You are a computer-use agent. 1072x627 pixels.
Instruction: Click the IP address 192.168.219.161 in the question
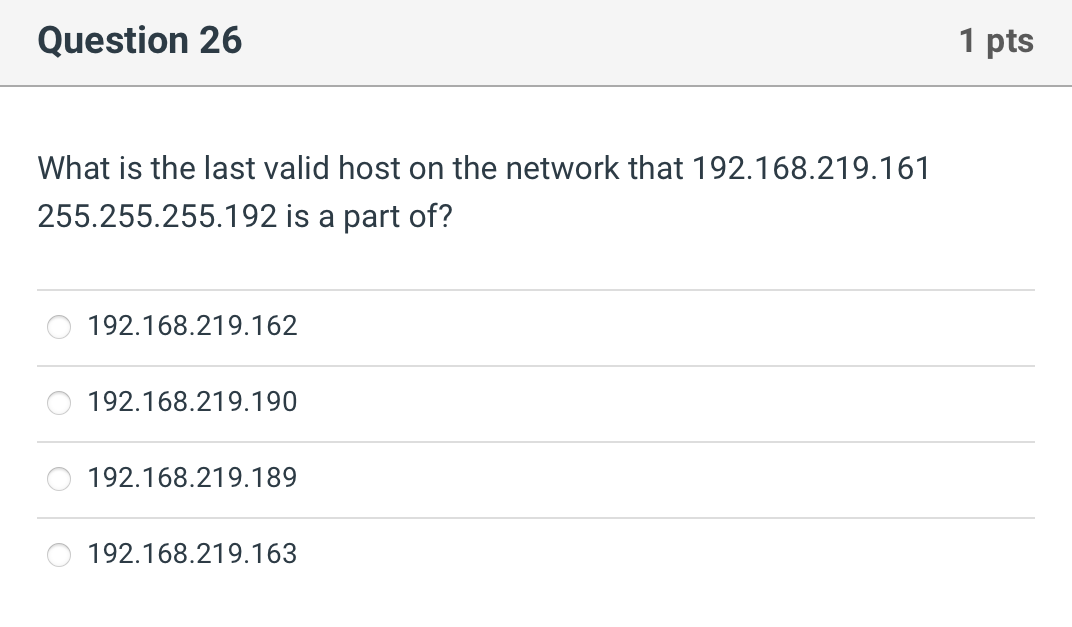pyautogui.click(x=812, y=168)
